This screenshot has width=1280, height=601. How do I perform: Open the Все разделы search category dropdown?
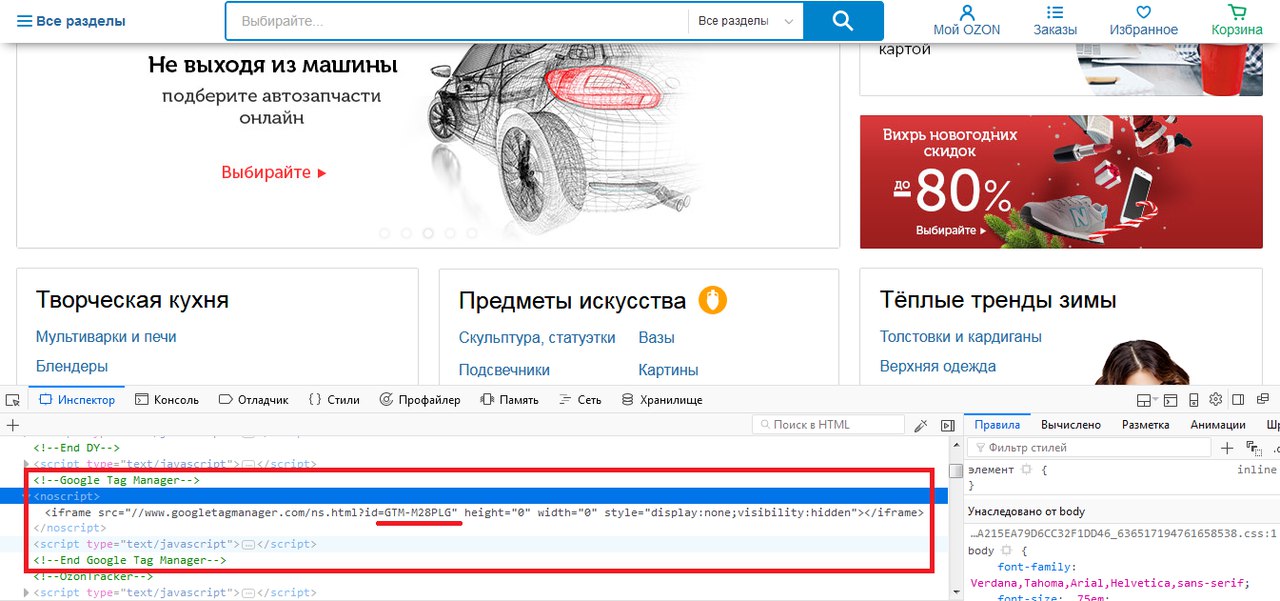(x=746, y=21)
